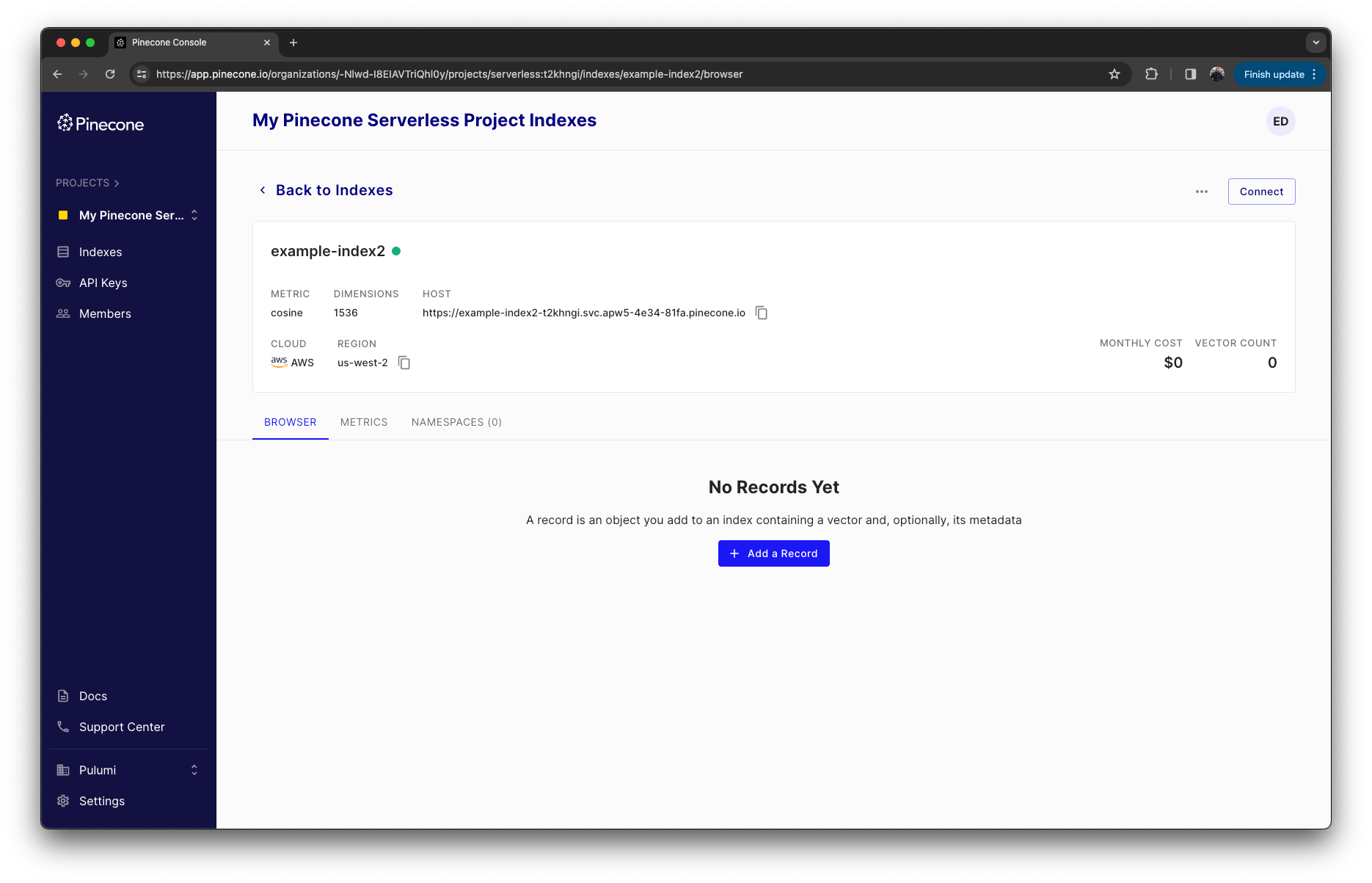Open the Indexes list icon in sidebar
Image resolution: width=1372 pixels, height=883 pixels.
click(x=63, y=252)
